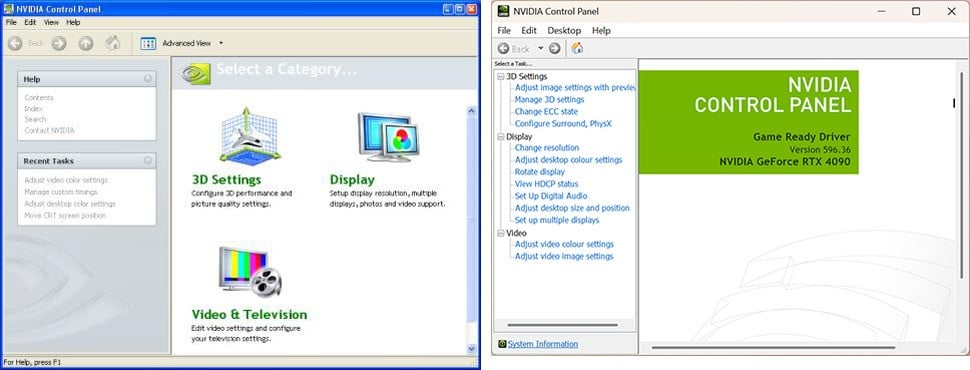Screen dimensions: 970x370
Task: Open View menu in old Control Panel window
Action: pyautogui.click(x=51, y=22)
